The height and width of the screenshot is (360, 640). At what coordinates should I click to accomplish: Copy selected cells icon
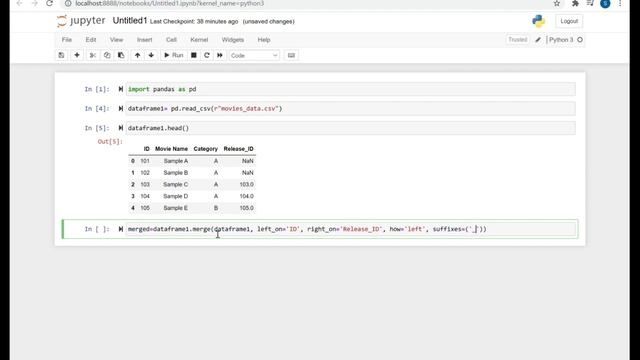pyautogui.click(x=107, y=55)
